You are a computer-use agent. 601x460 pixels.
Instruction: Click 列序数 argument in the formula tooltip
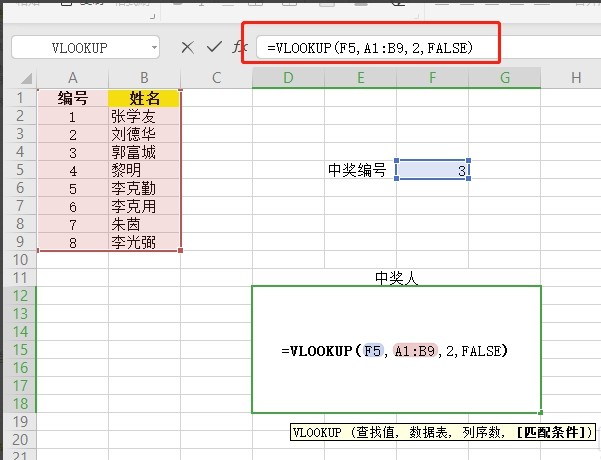pyautogui.click(x=481, y=432)
